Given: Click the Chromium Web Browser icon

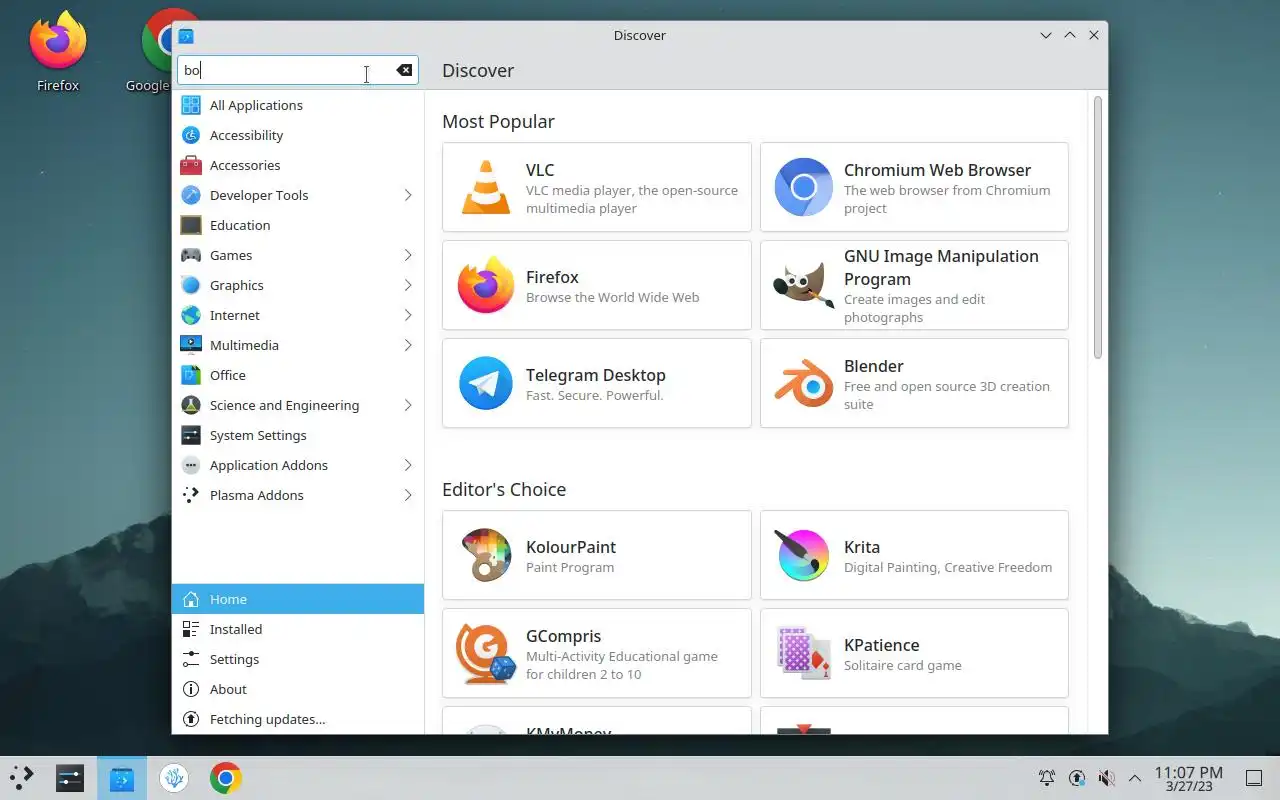Looking at the screenshot, I should point(803,187).
